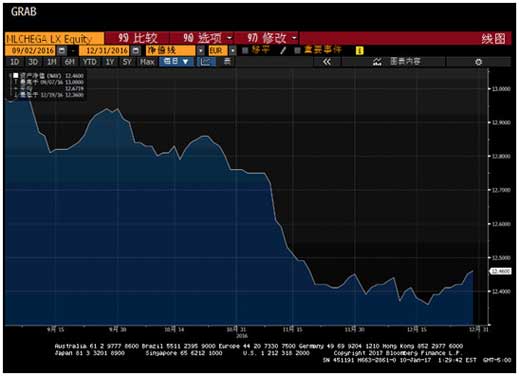Expand the 净值线 field dropdown arrow
The width and height of the screenshot is (520, 376).
coord(201,51)
